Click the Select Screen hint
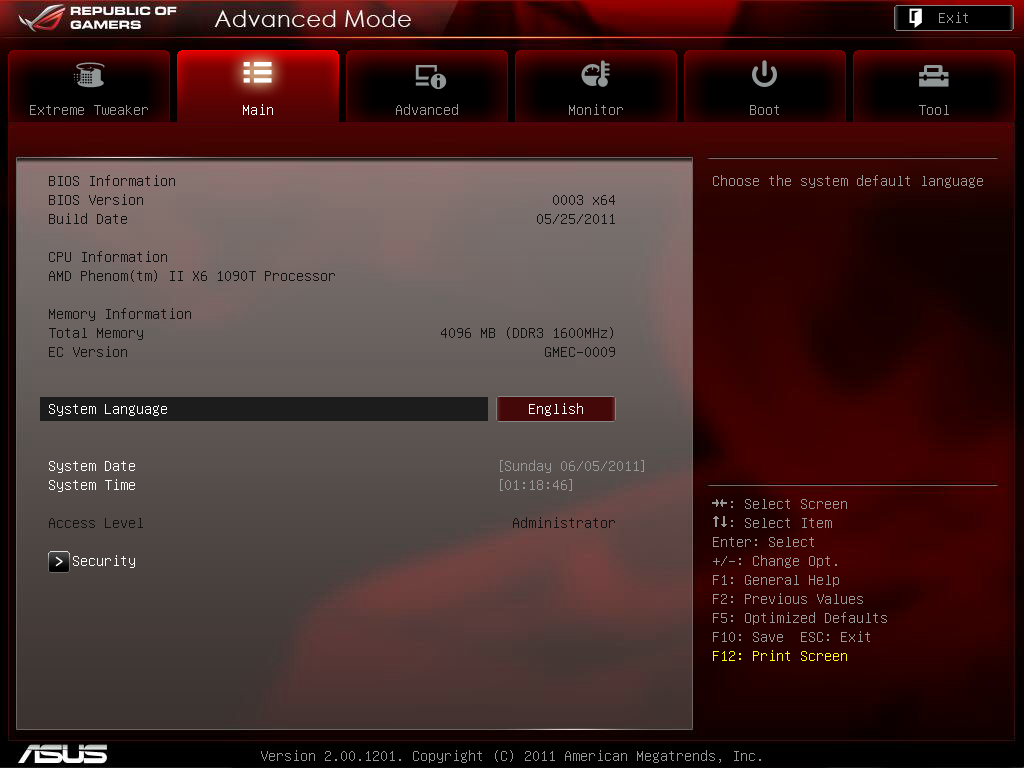Screen dimensions: 1024x768 (x=780, y=504)
